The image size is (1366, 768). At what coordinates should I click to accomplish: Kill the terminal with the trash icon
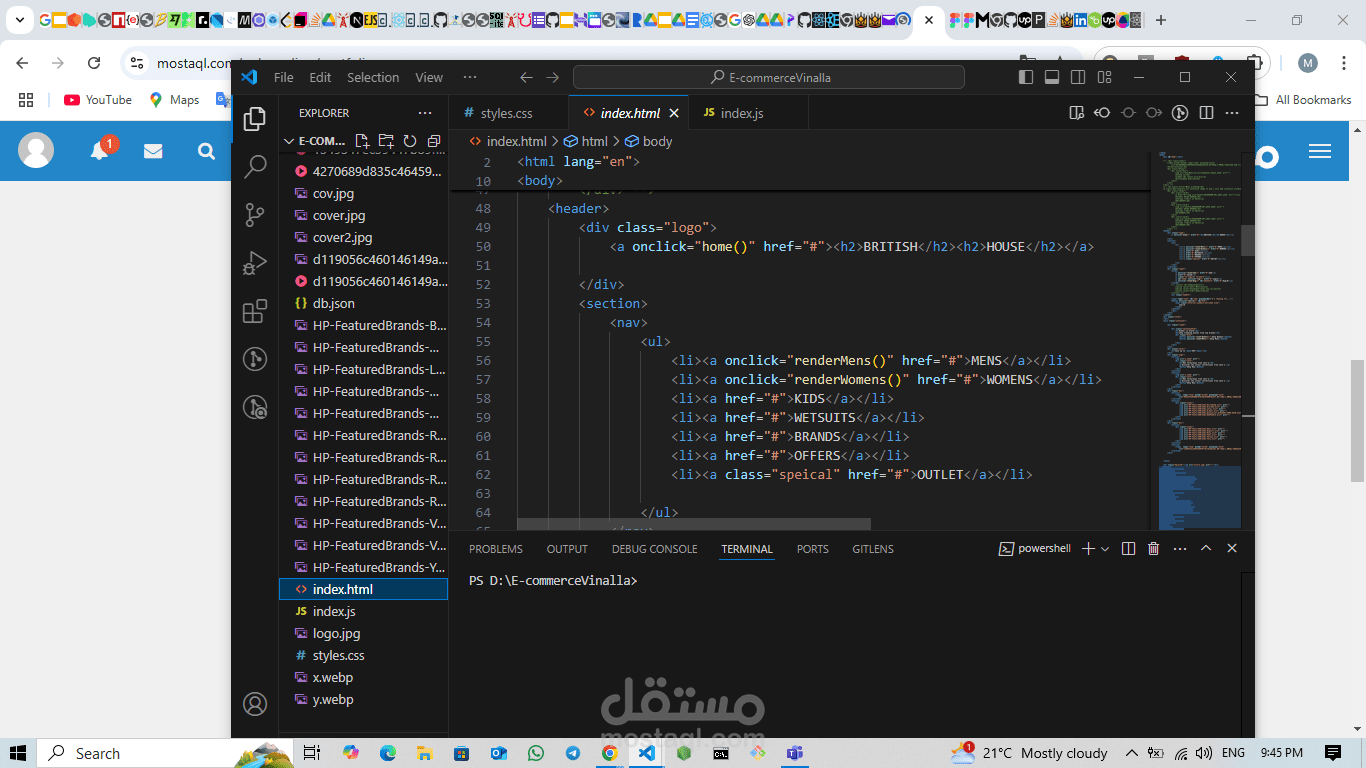click(x=1153, y=548)
